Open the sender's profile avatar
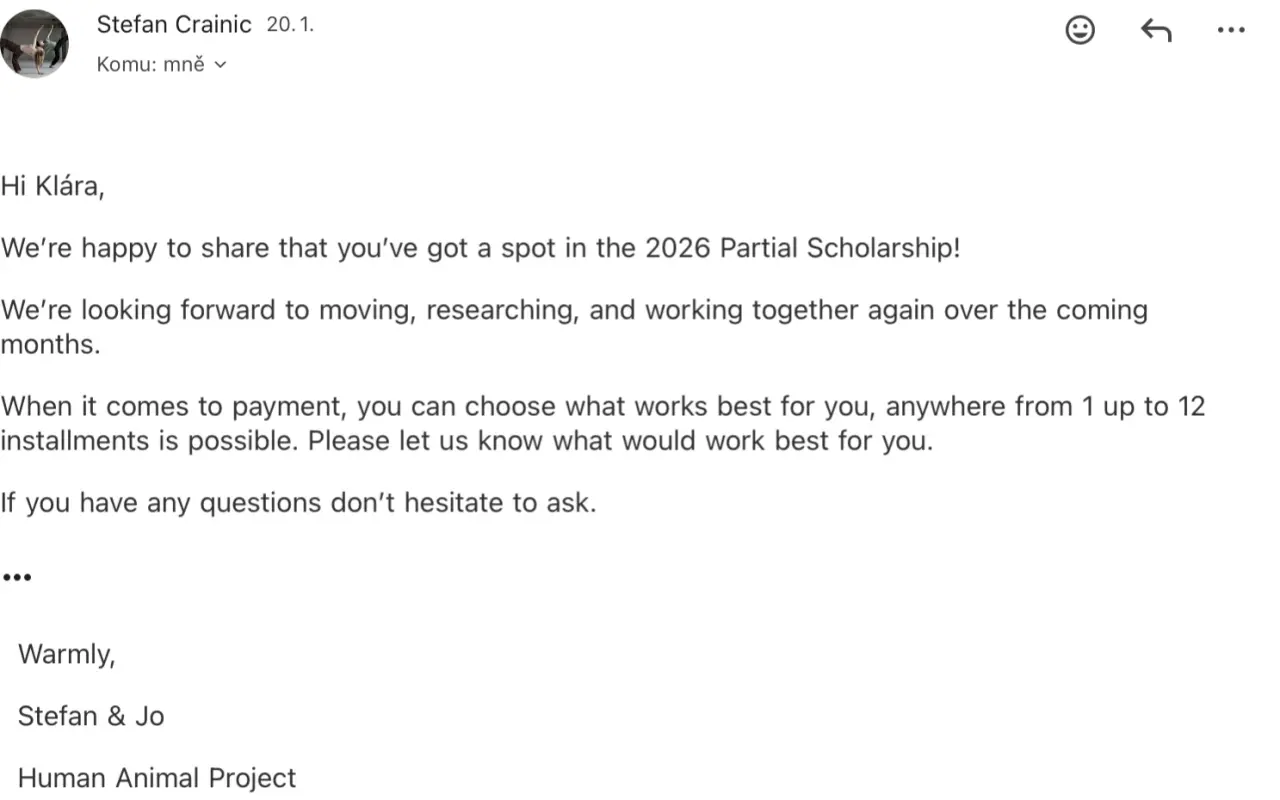1280x800 pixels. [x=35, y=43]
